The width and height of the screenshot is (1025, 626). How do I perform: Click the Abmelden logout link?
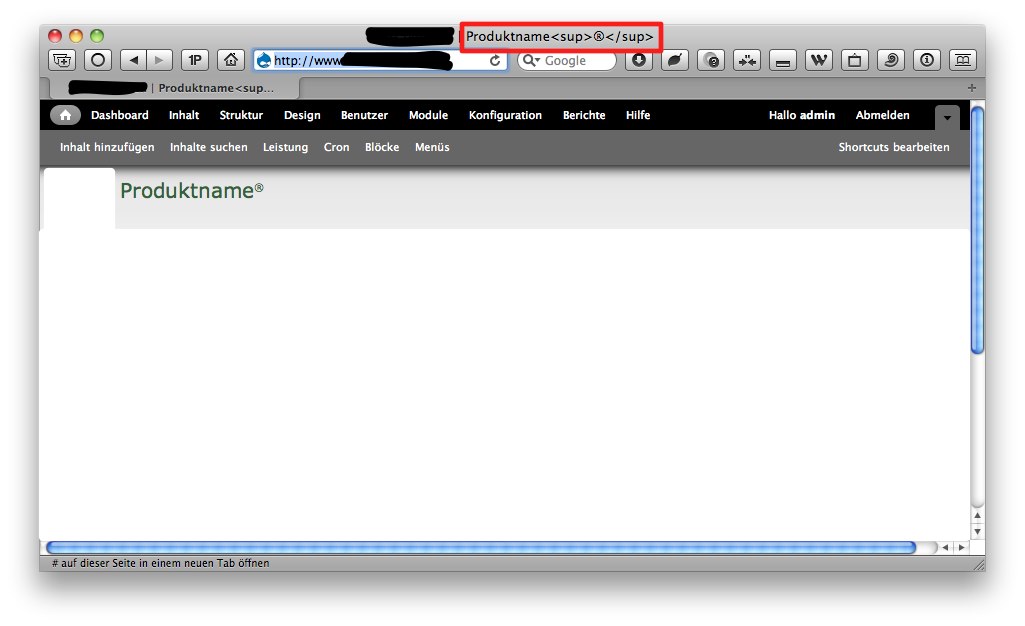(x=882, y=115)
